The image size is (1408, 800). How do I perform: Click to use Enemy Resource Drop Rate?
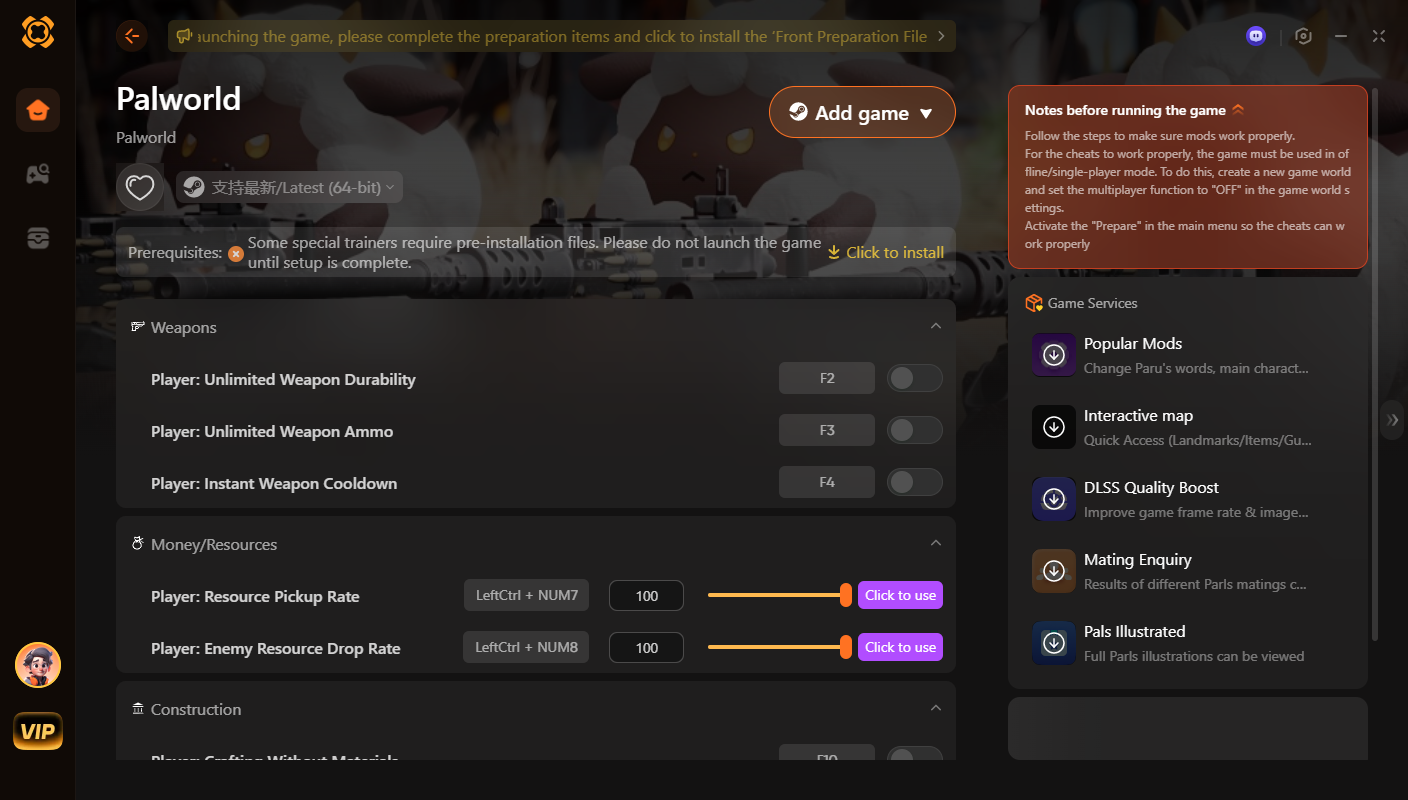(900, 647)
